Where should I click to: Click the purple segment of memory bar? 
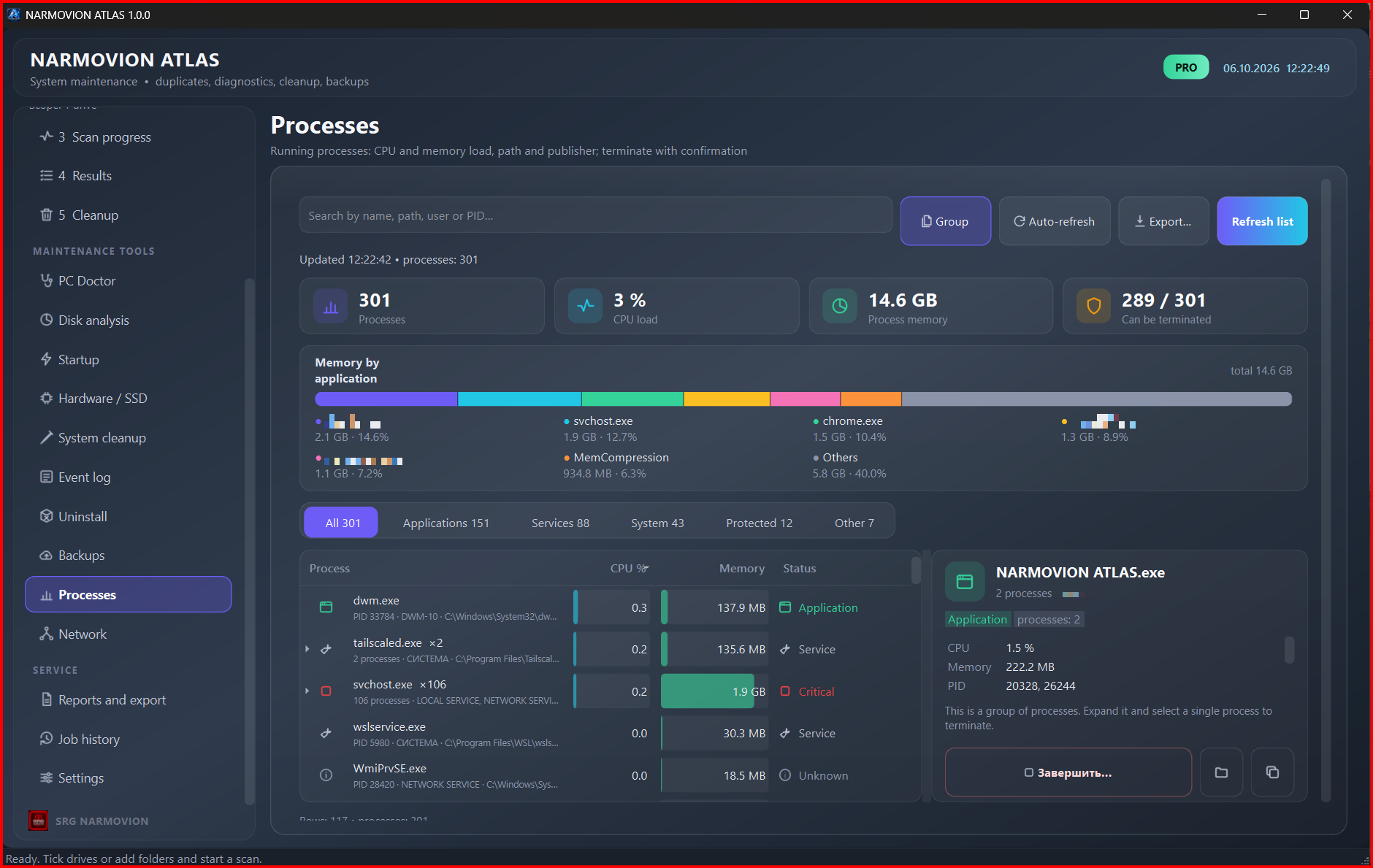(386, 399)
